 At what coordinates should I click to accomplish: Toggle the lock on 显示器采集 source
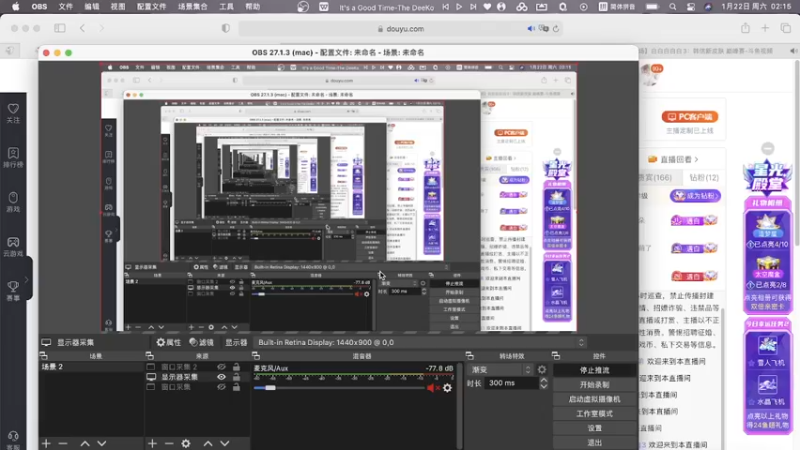pos(236,377)
